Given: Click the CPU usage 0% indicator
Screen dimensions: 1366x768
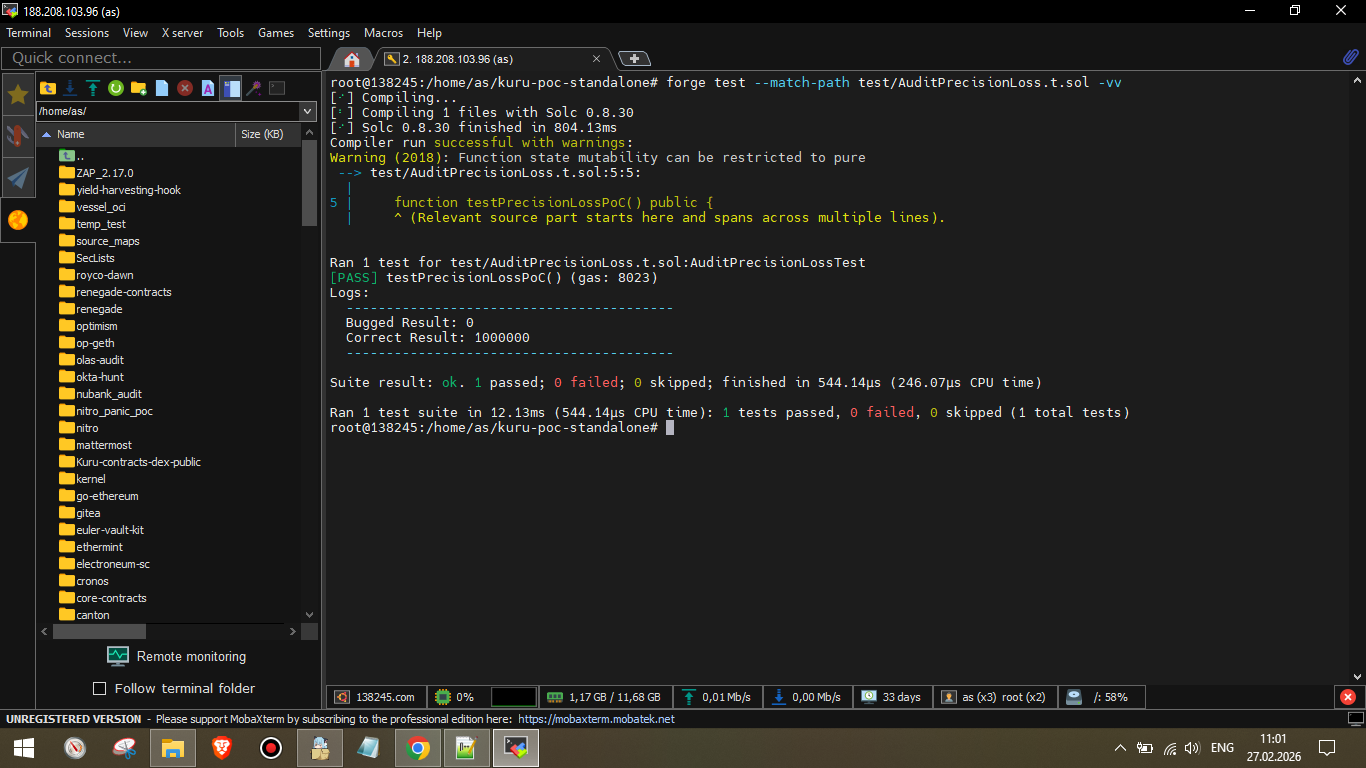Looking at the screenshot, I should click(458, 697).
